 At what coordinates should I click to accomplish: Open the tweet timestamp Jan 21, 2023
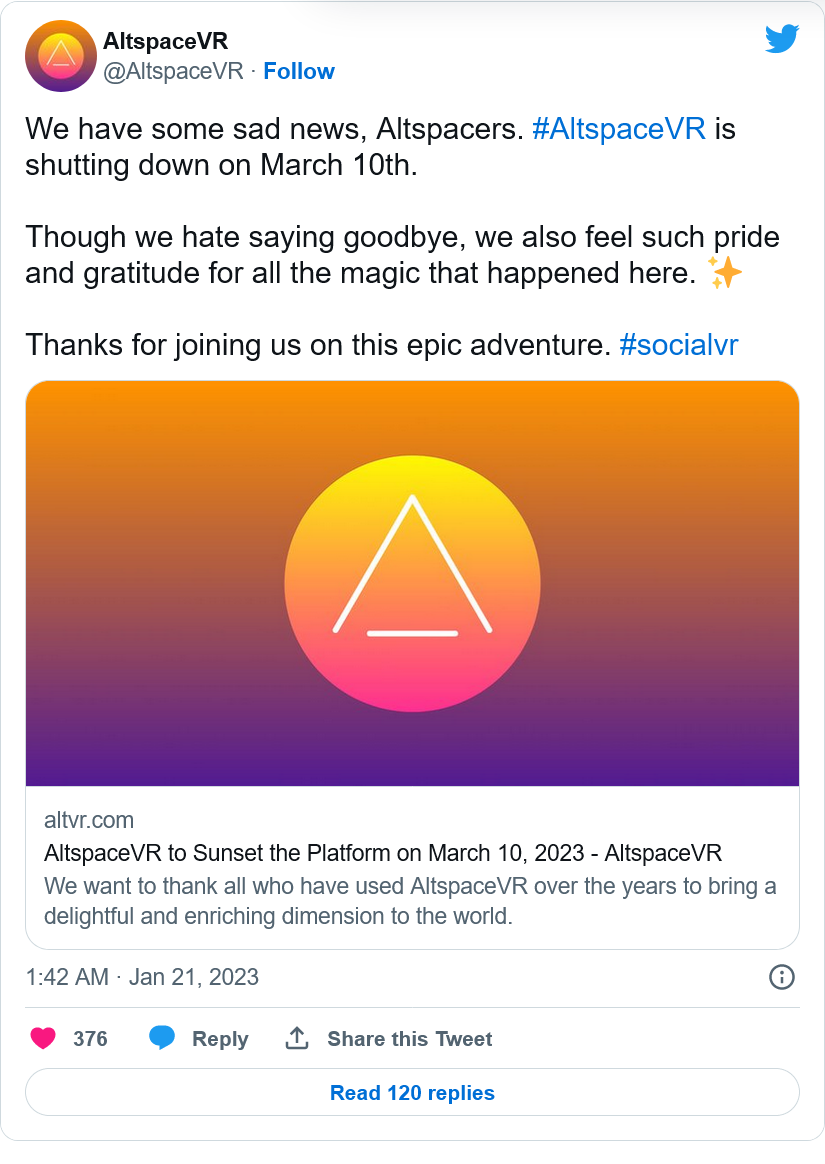click(x=142, y=977)
